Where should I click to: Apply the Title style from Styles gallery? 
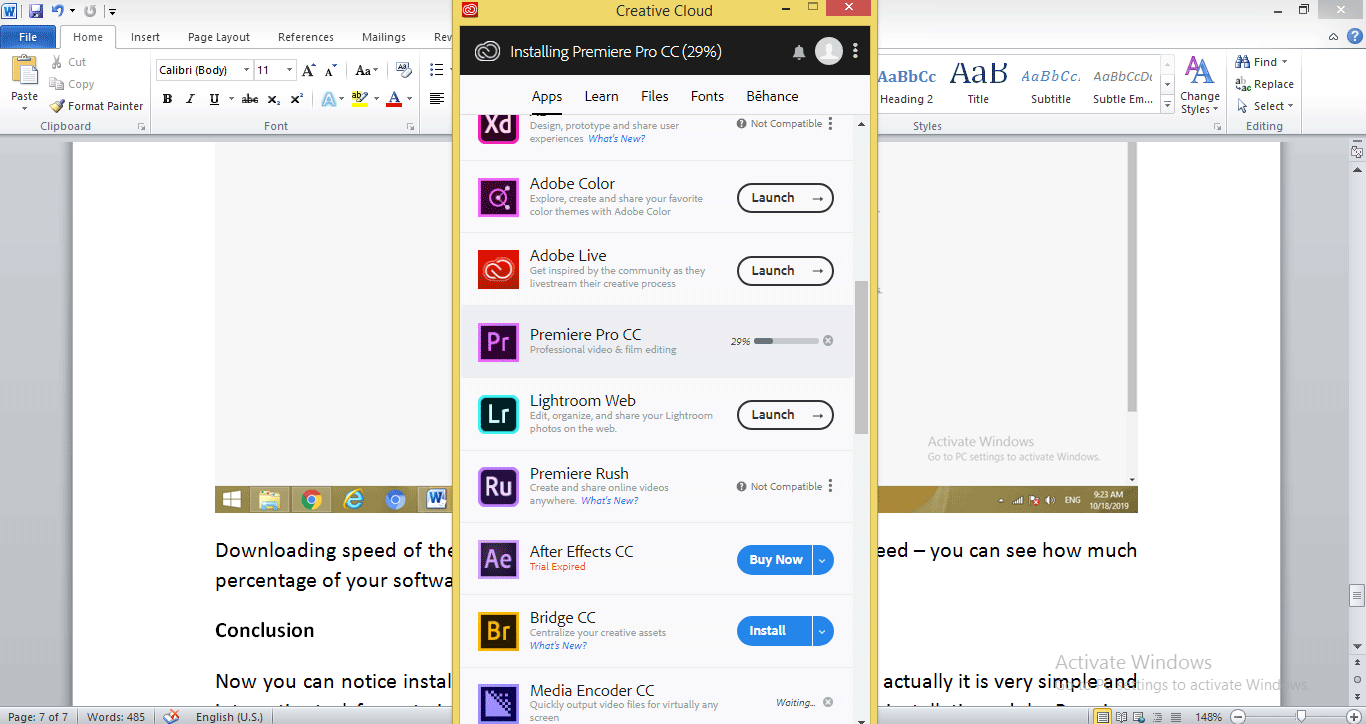pyautogui.click(x=978, y=84)
